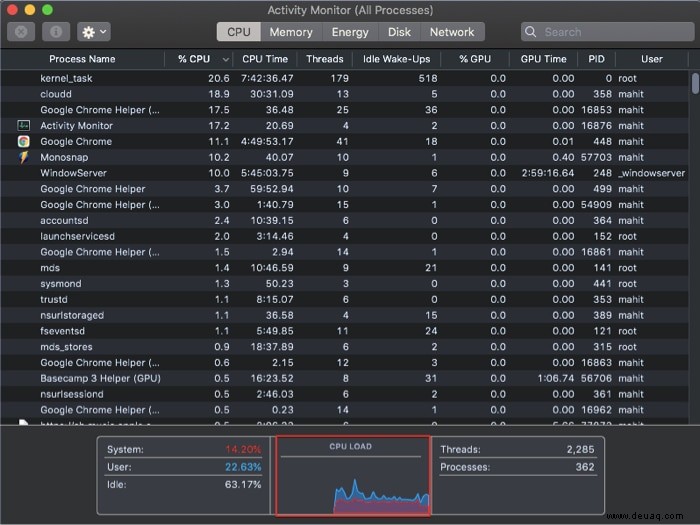Image resolution: width=700 pixels, height=525 pixels.
Task: Sort by User column header
Action: click(652, 59)
